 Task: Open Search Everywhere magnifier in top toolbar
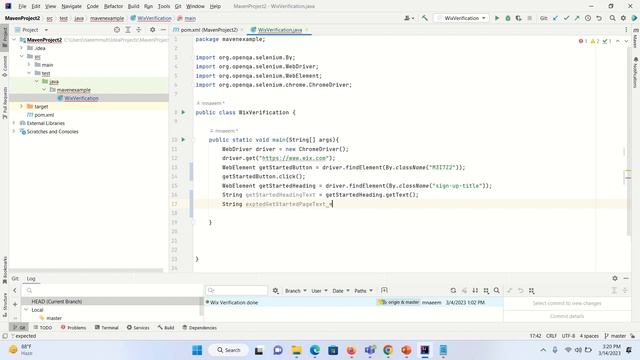click(x=613, y=18)
